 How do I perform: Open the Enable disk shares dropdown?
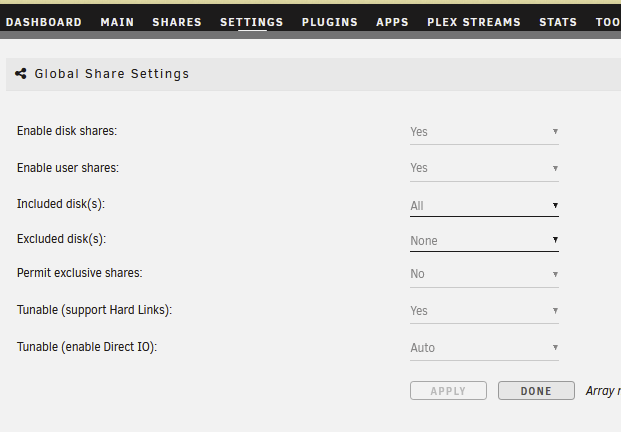pyautogui.click(x=484, y=132)
